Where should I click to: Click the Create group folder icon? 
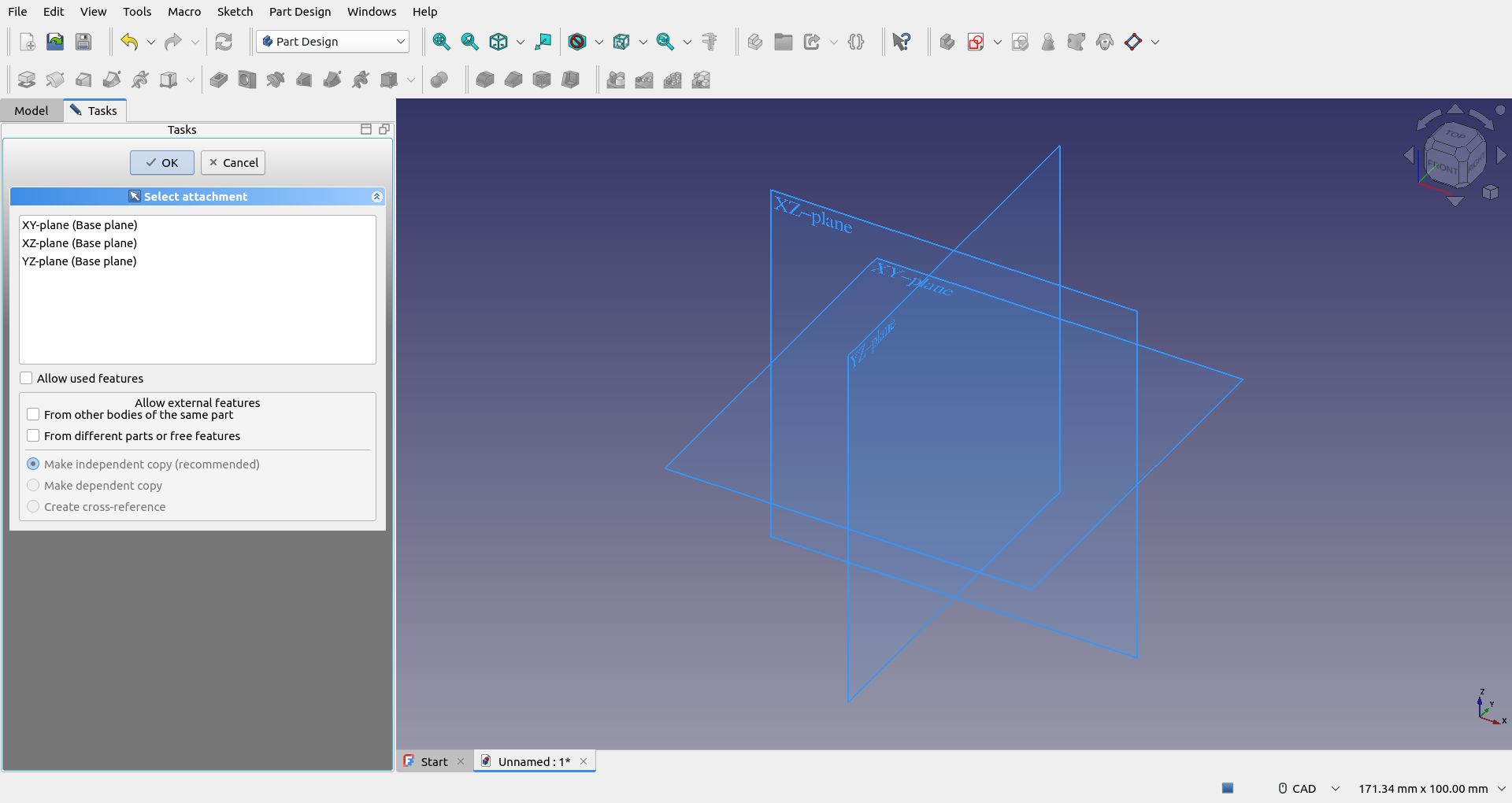point(784,42)
